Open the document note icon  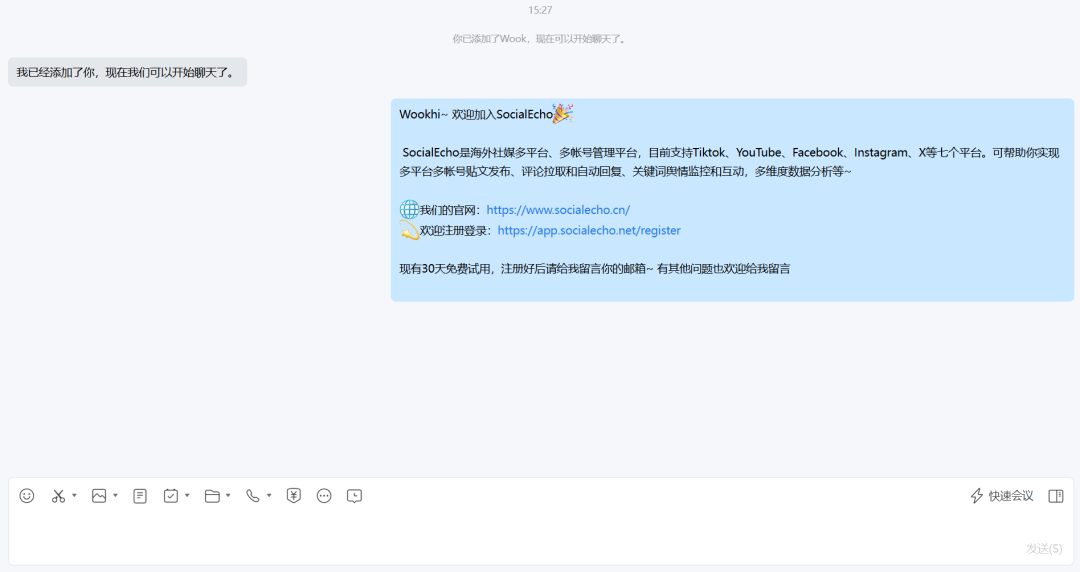[x=140, y=496]
